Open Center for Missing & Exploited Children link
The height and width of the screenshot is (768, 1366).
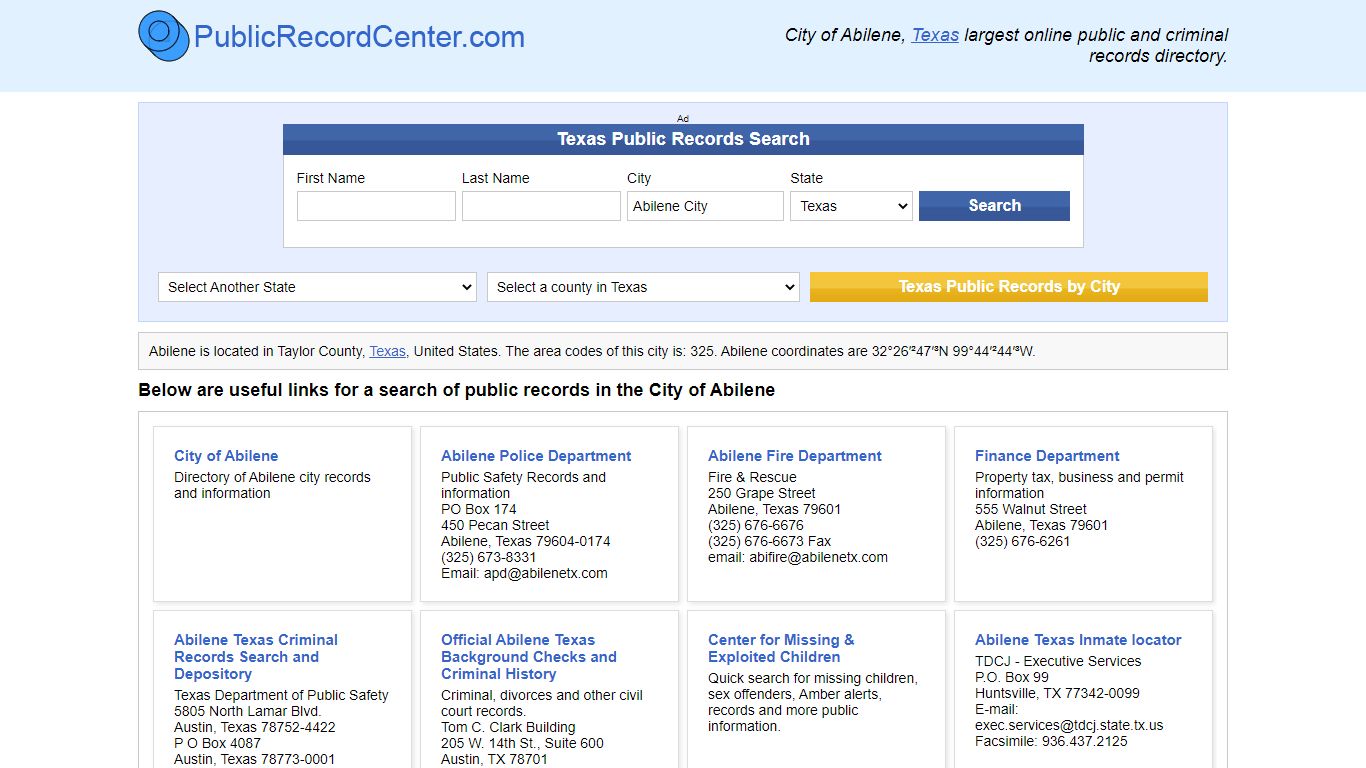point(781,648)
